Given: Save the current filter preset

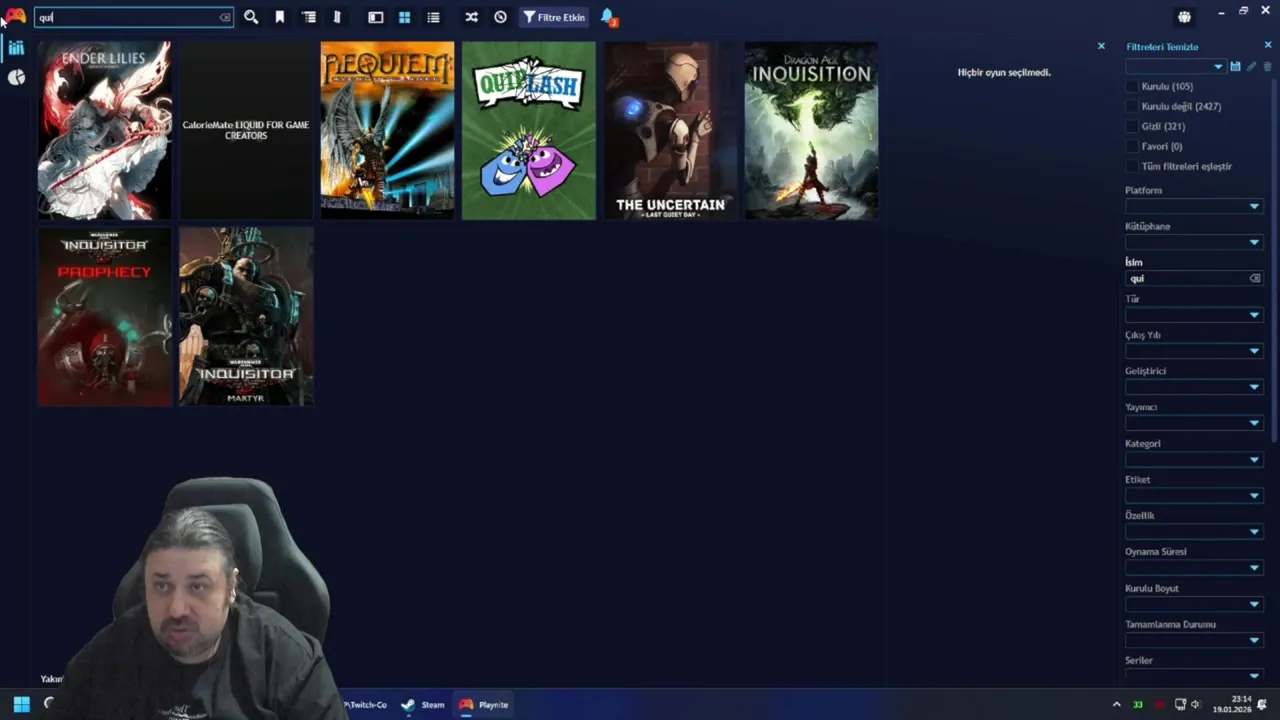Looking at the screenshot, I should point(1235,66).
